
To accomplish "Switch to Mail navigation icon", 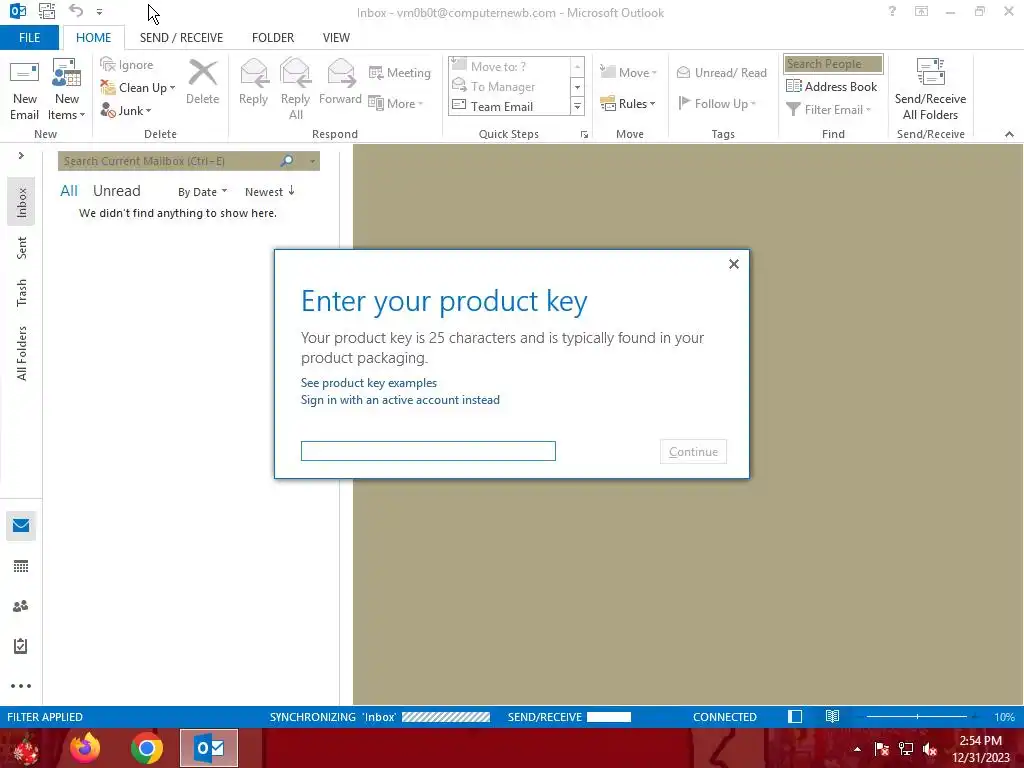I will tap(21, 526).
